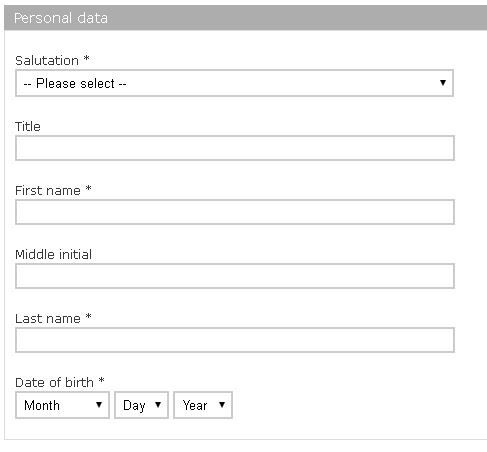Click the Day dropdown arrow icon
The height and width of the screenshot is (452, 487).
158,405
